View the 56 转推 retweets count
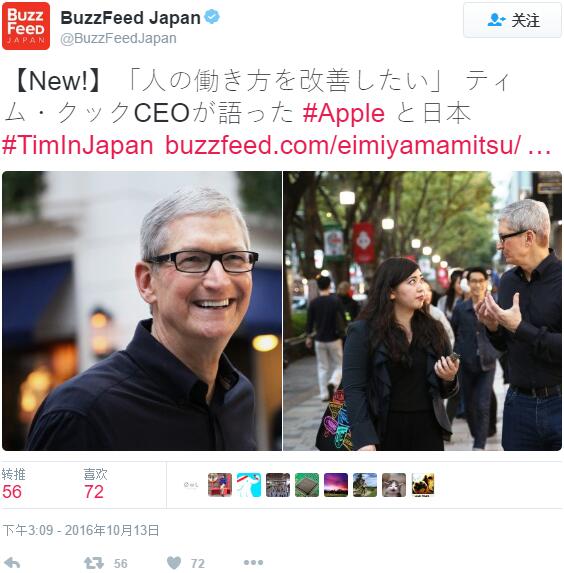Viewport: 564px width, 573px height. coord(13,484)
